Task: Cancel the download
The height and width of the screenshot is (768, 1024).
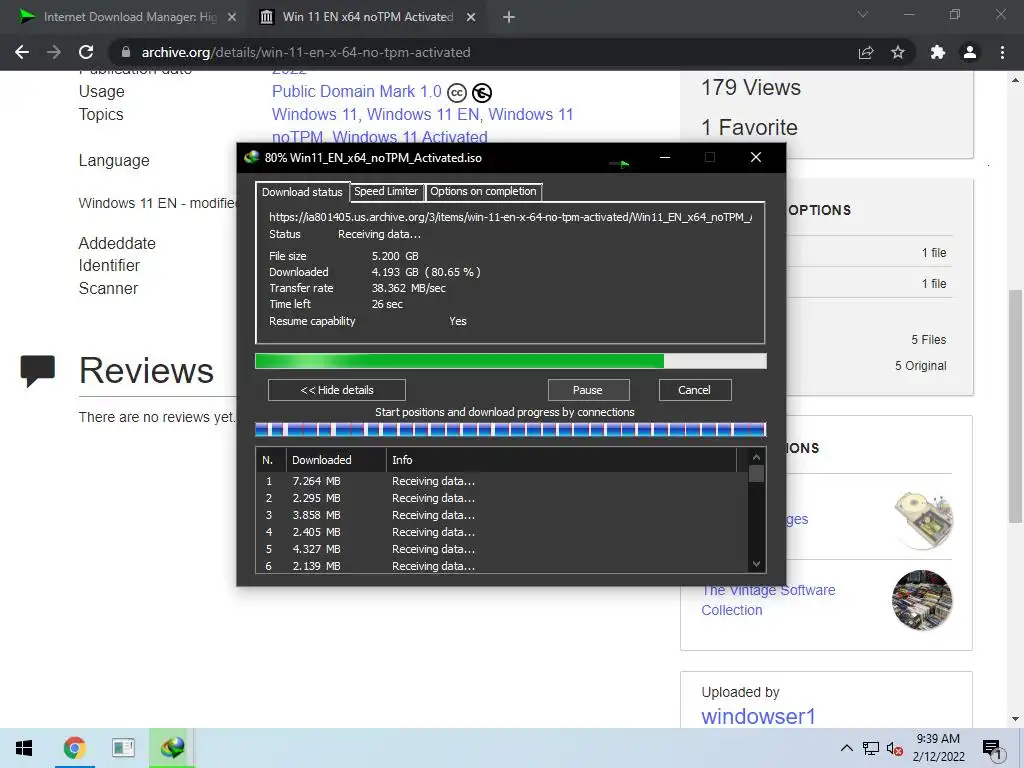Action: tap(694, 390)
